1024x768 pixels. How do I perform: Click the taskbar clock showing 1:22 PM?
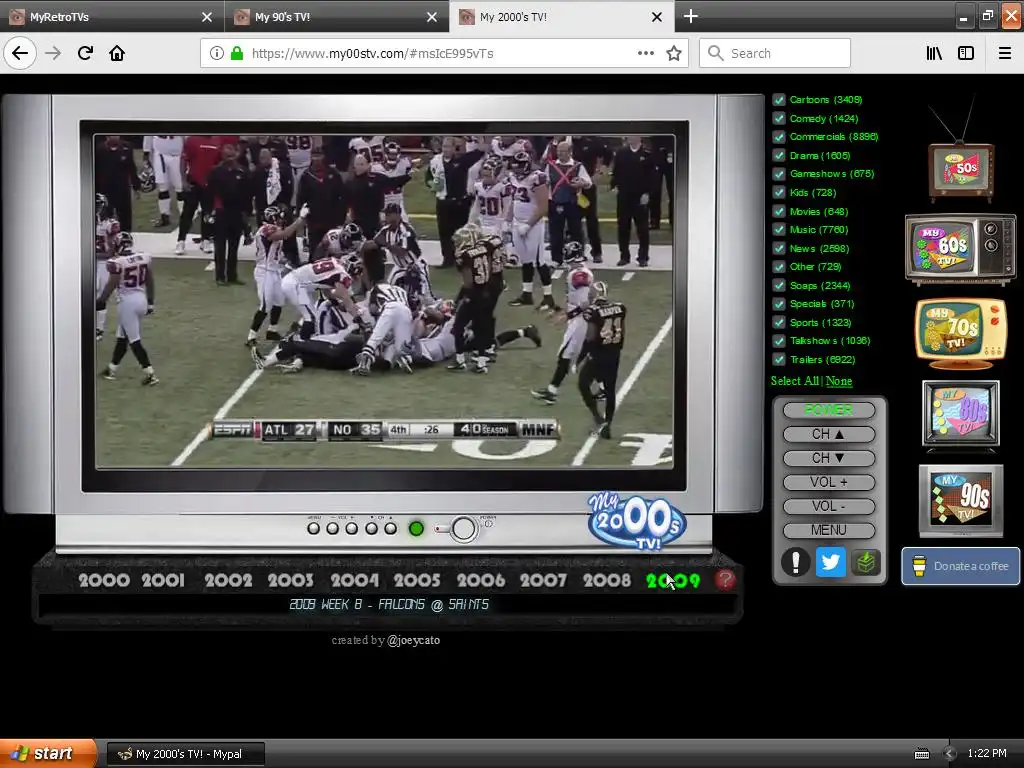click(x=987, y=754)
